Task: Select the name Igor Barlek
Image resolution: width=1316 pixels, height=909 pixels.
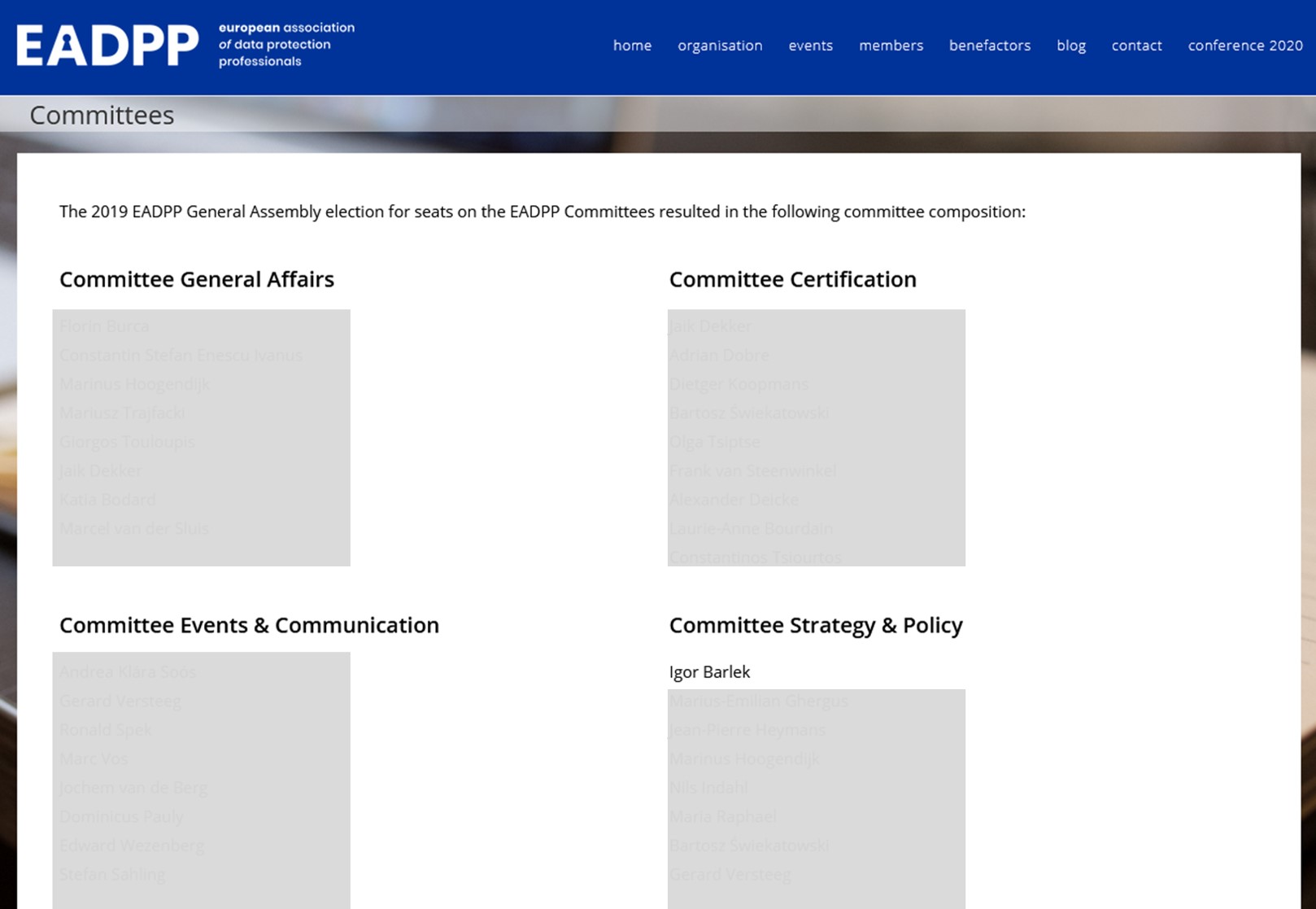Action: pyautogui.click(x=709, y=672)
